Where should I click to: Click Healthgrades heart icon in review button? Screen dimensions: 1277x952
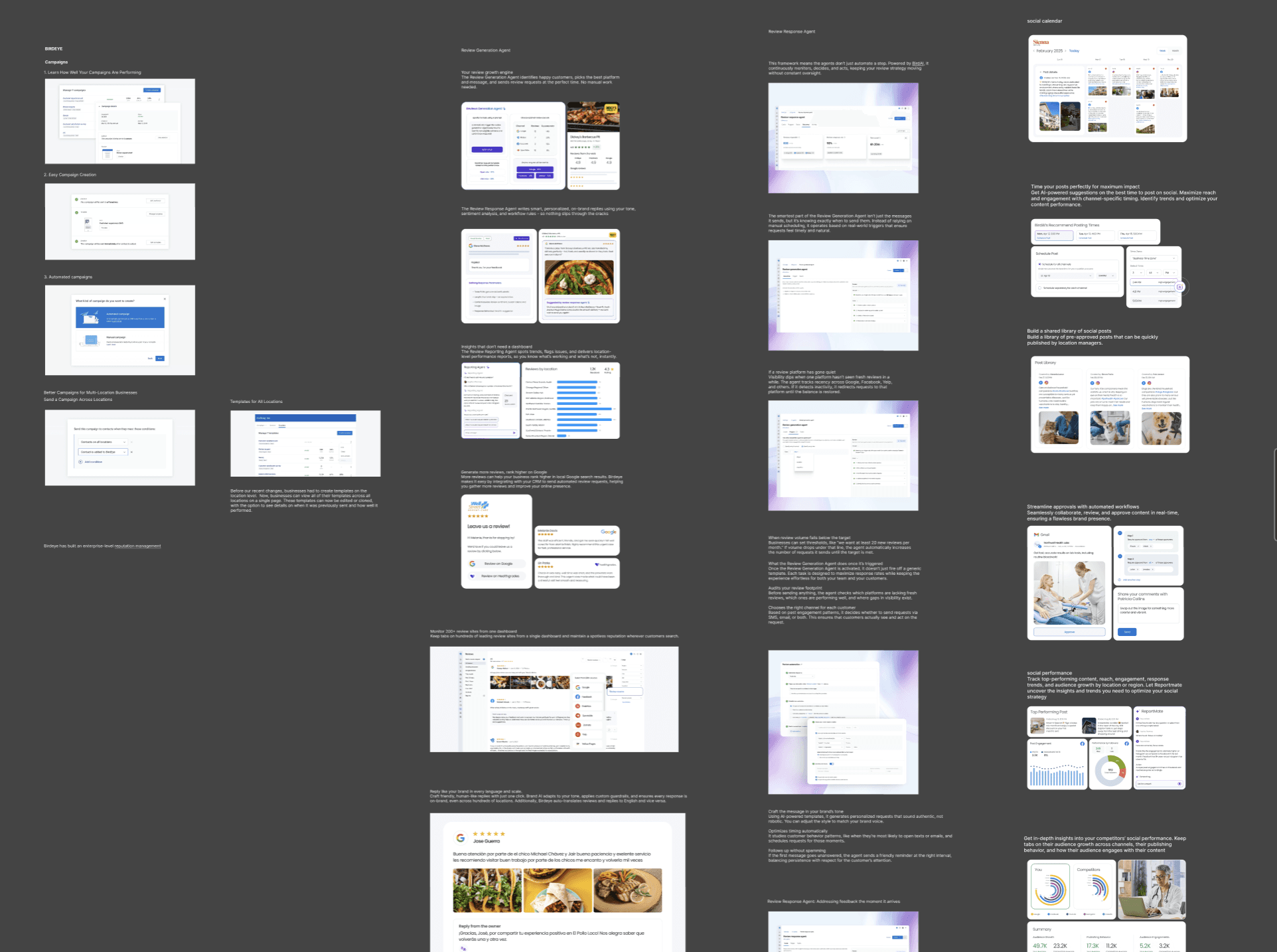473,576
